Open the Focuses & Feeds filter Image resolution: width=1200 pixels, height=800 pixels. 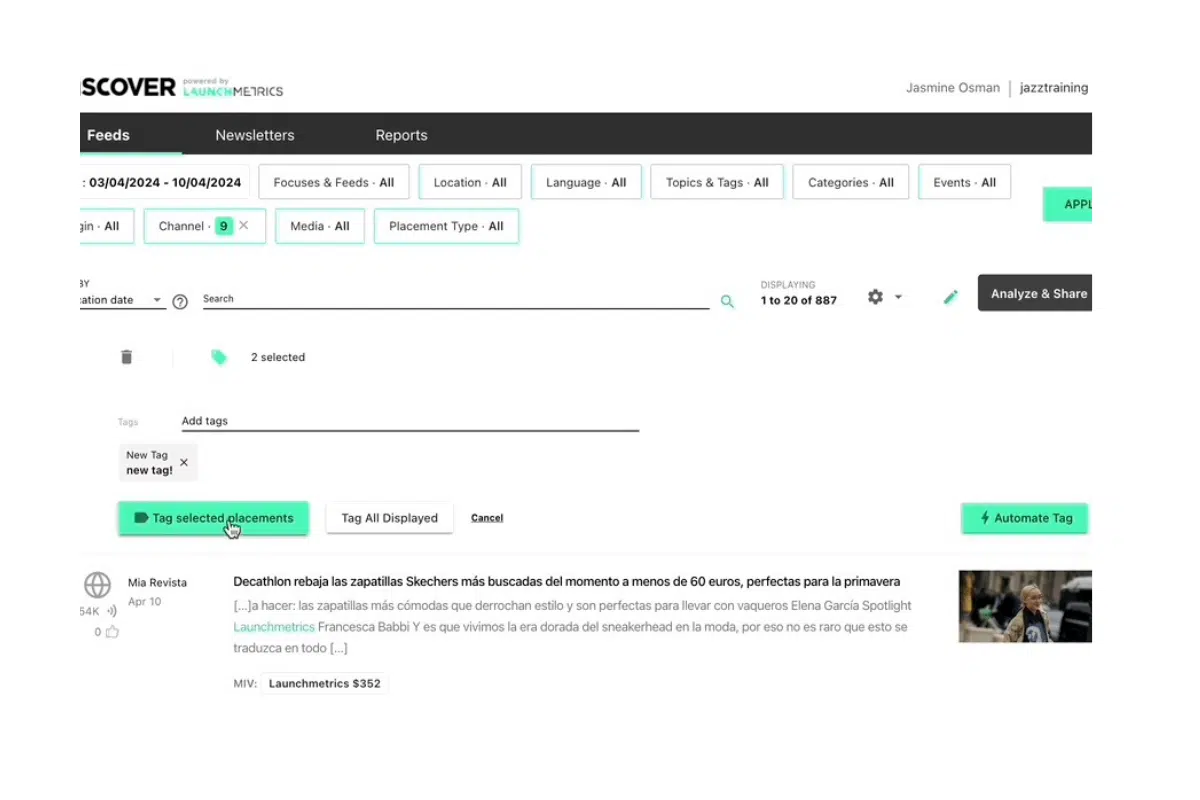(x=333, y=183)
